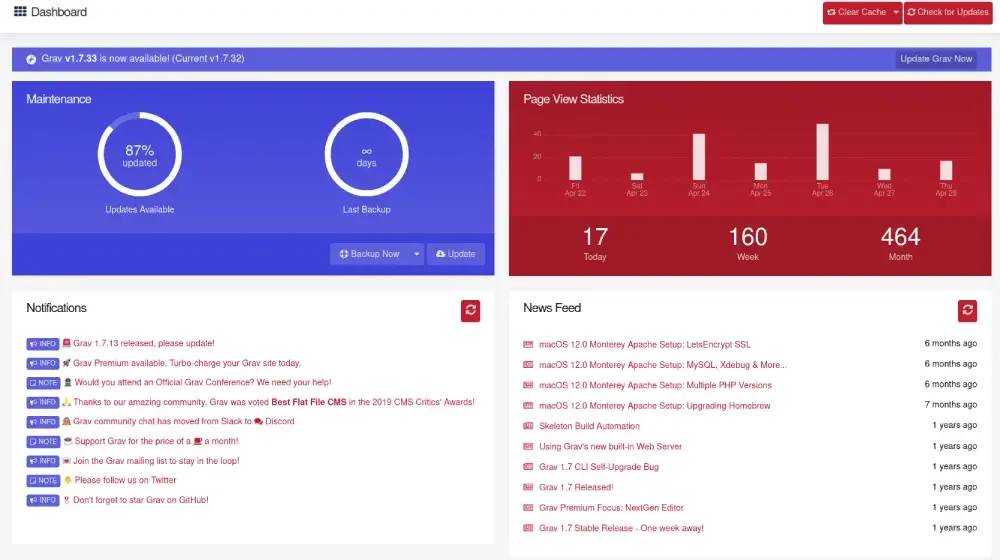
Task: Open 'Grav 1.7 Released!' article
Action: point(576,487)
